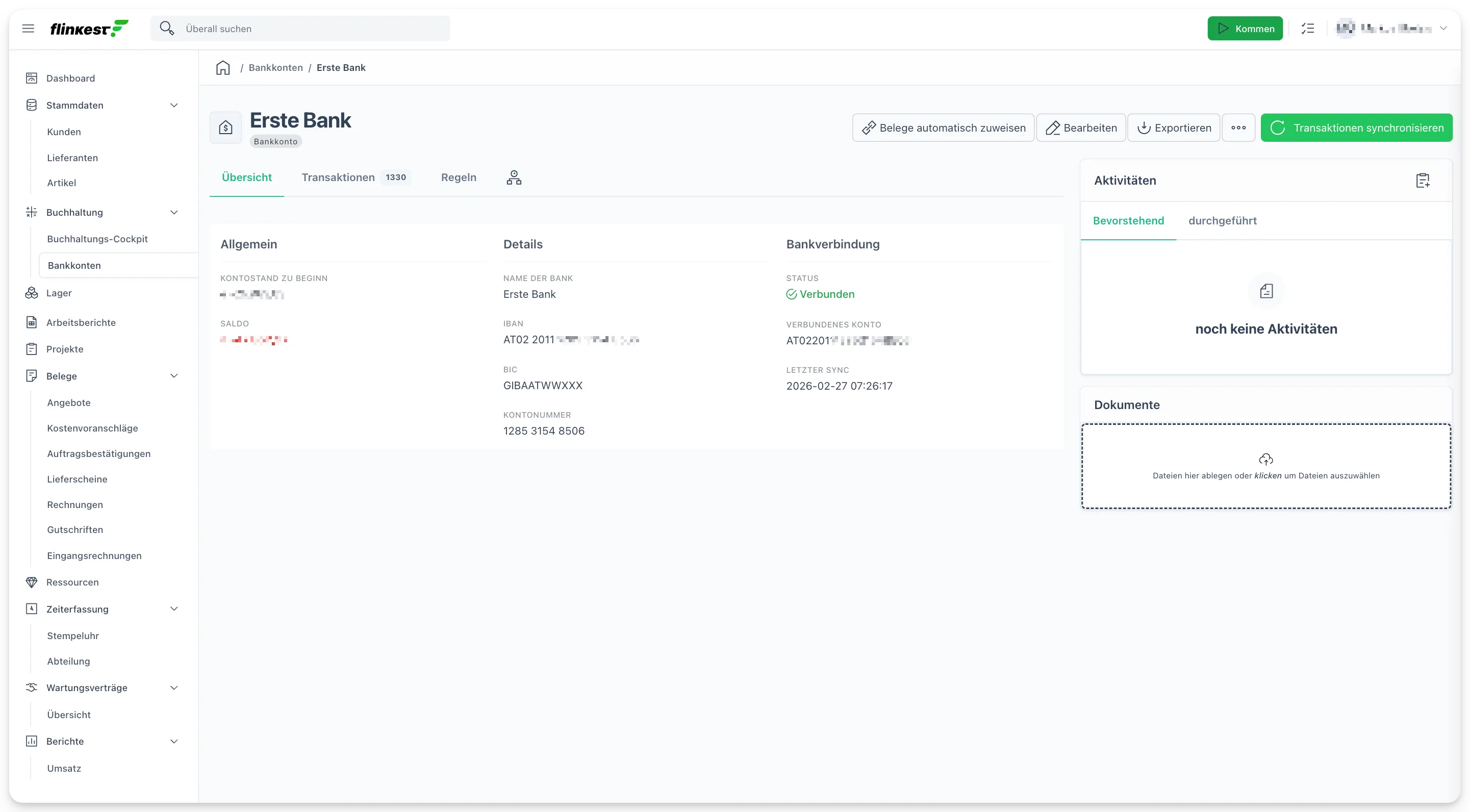Click the file drop zone in Dokumente
The image size is (1470, 812).
1265,466
